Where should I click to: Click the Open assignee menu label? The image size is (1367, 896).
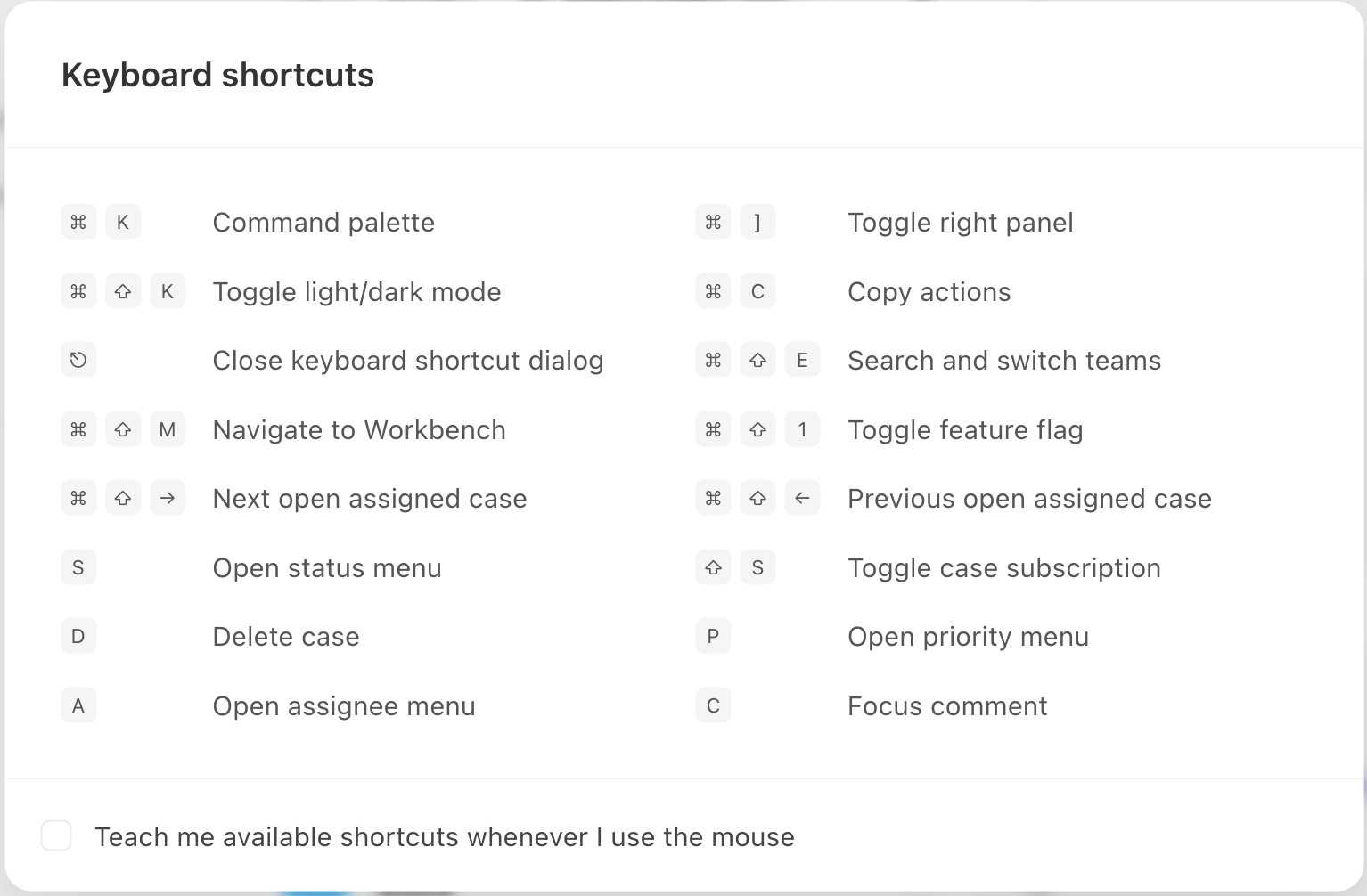pos(344,706)
